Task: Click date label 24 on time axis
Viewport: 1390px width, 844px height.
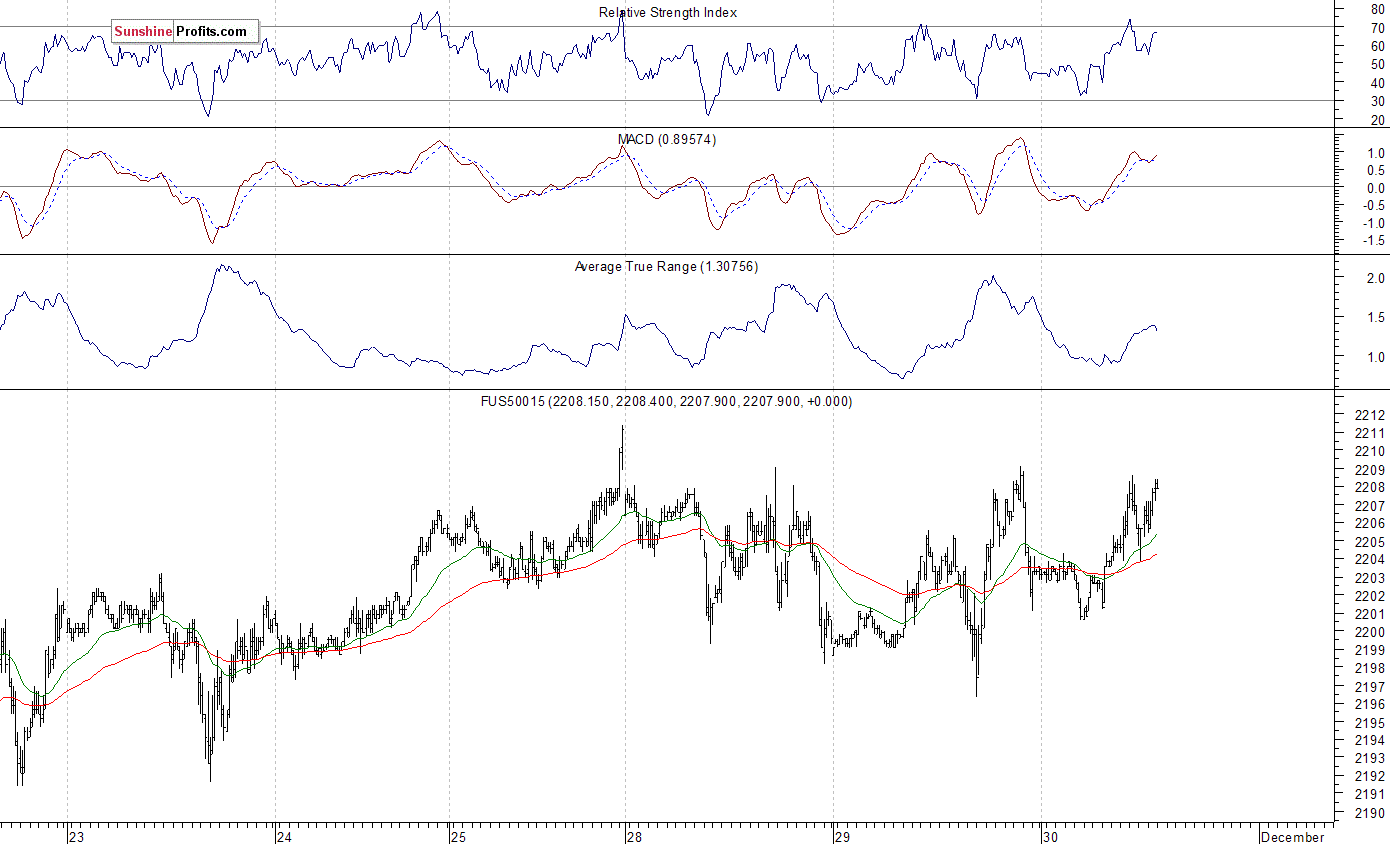Action: (x=285, y=836)
